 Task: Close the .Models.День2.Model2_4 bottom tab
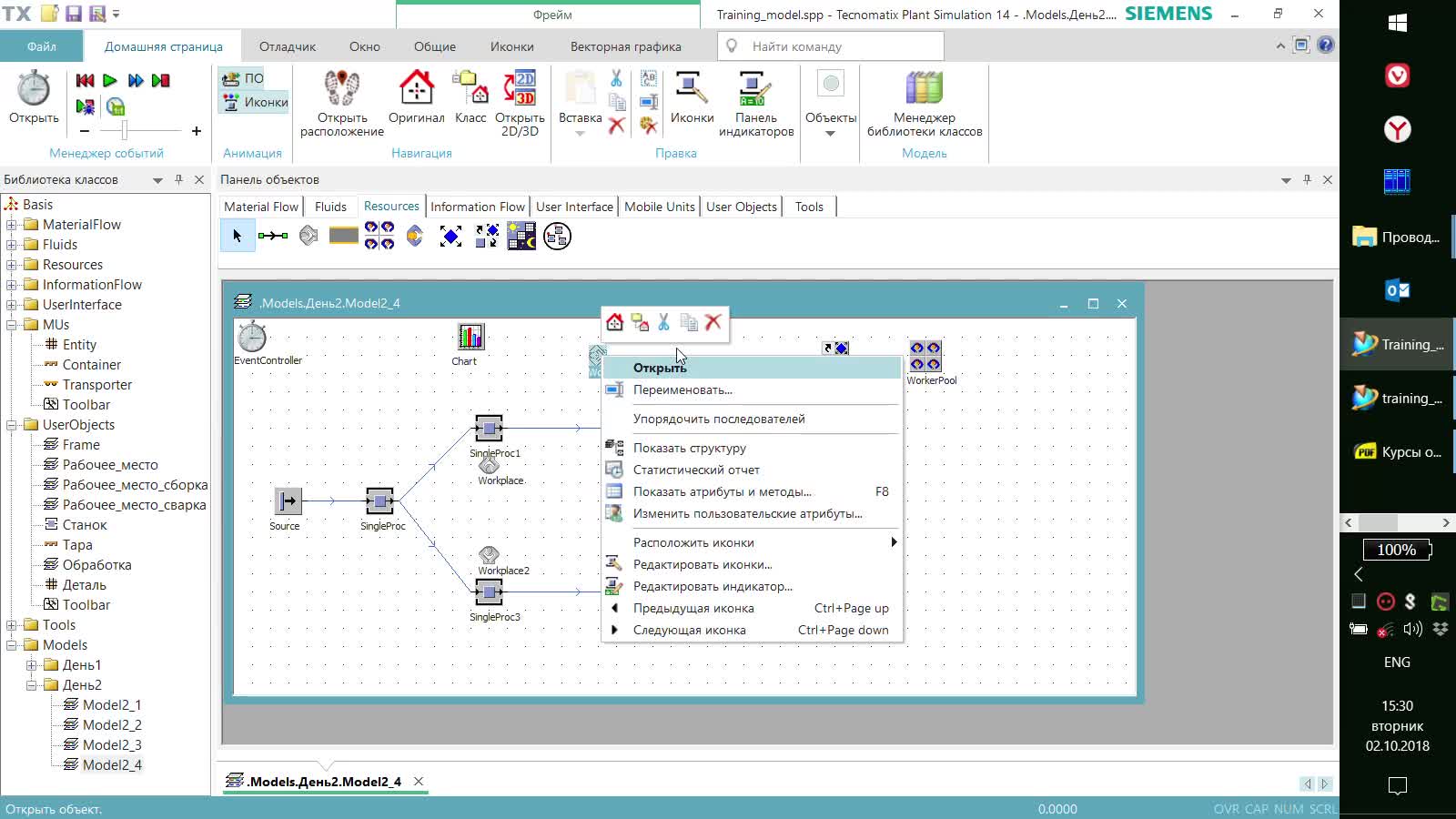point(419,781)
